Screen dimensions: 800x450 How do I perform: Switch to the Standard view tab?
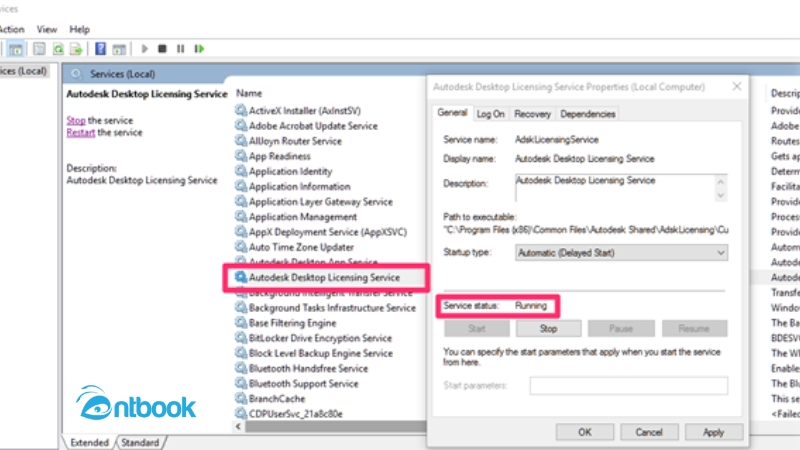[140, 442]
